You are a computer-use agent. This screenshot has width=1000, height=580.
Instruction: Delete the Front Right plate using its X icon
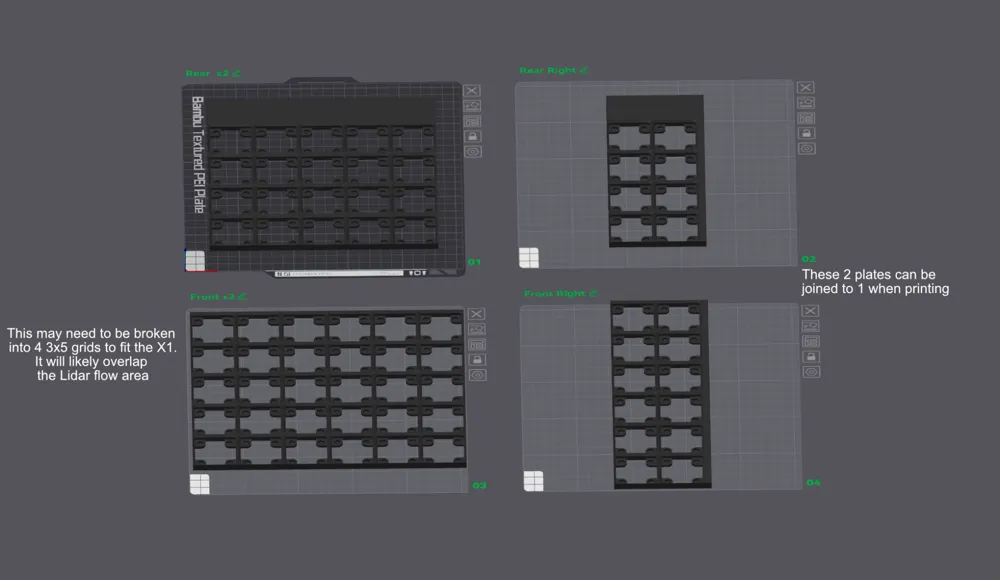[810, 310]
